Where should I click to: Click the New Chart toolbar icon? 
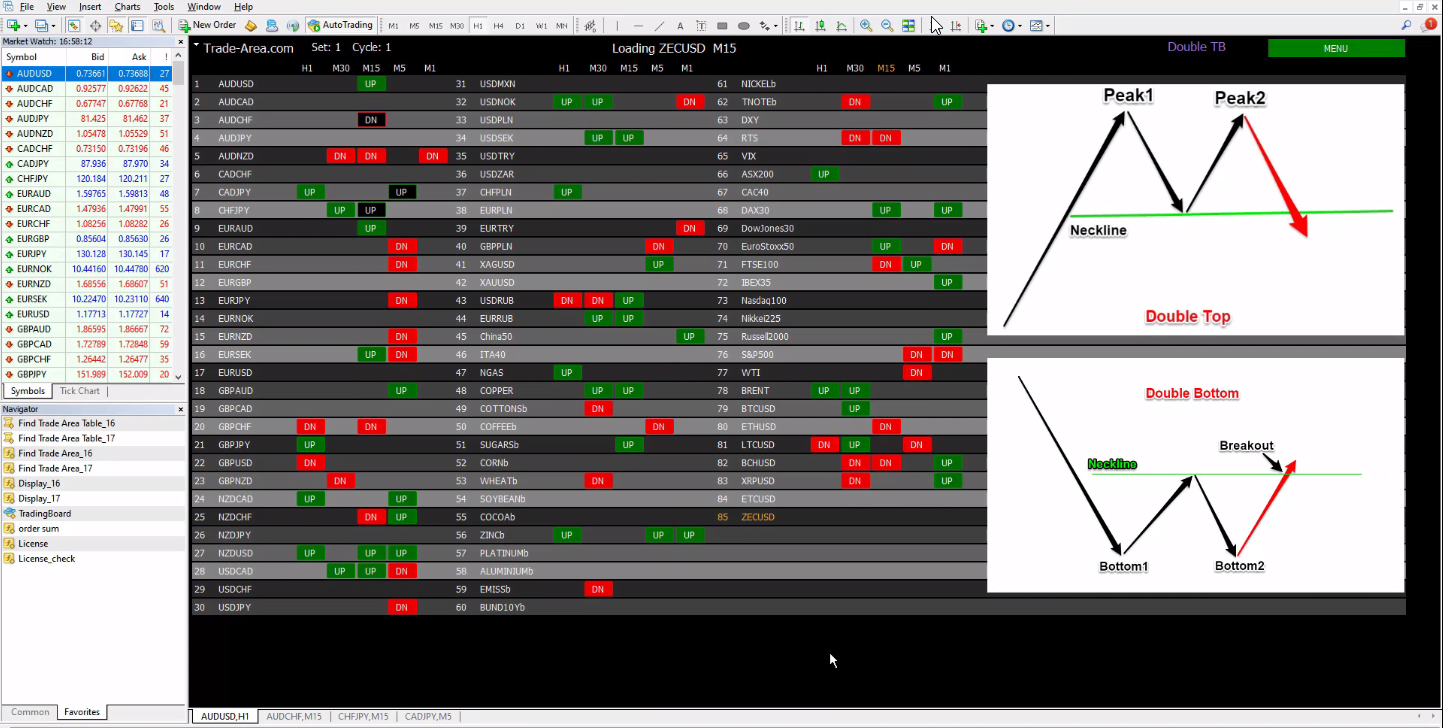coord(13,25)
